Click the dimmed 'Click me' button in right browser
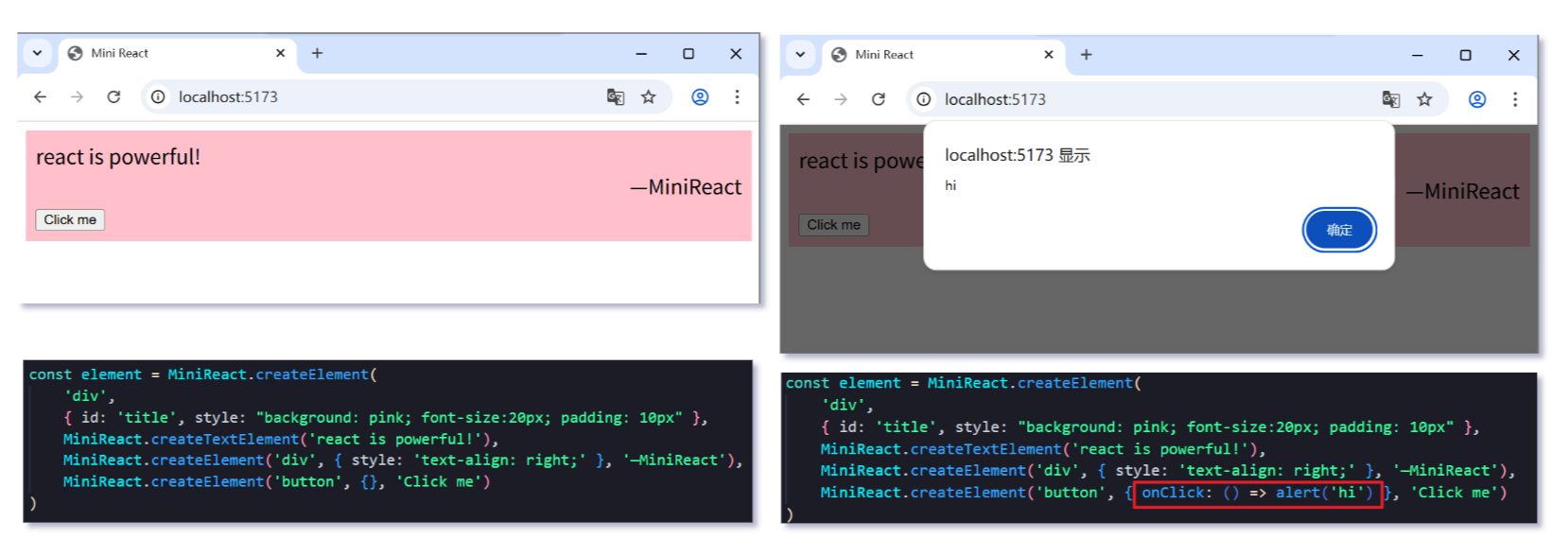Image resolution: width=1568 pixels, height=556 pixels. 833,225
